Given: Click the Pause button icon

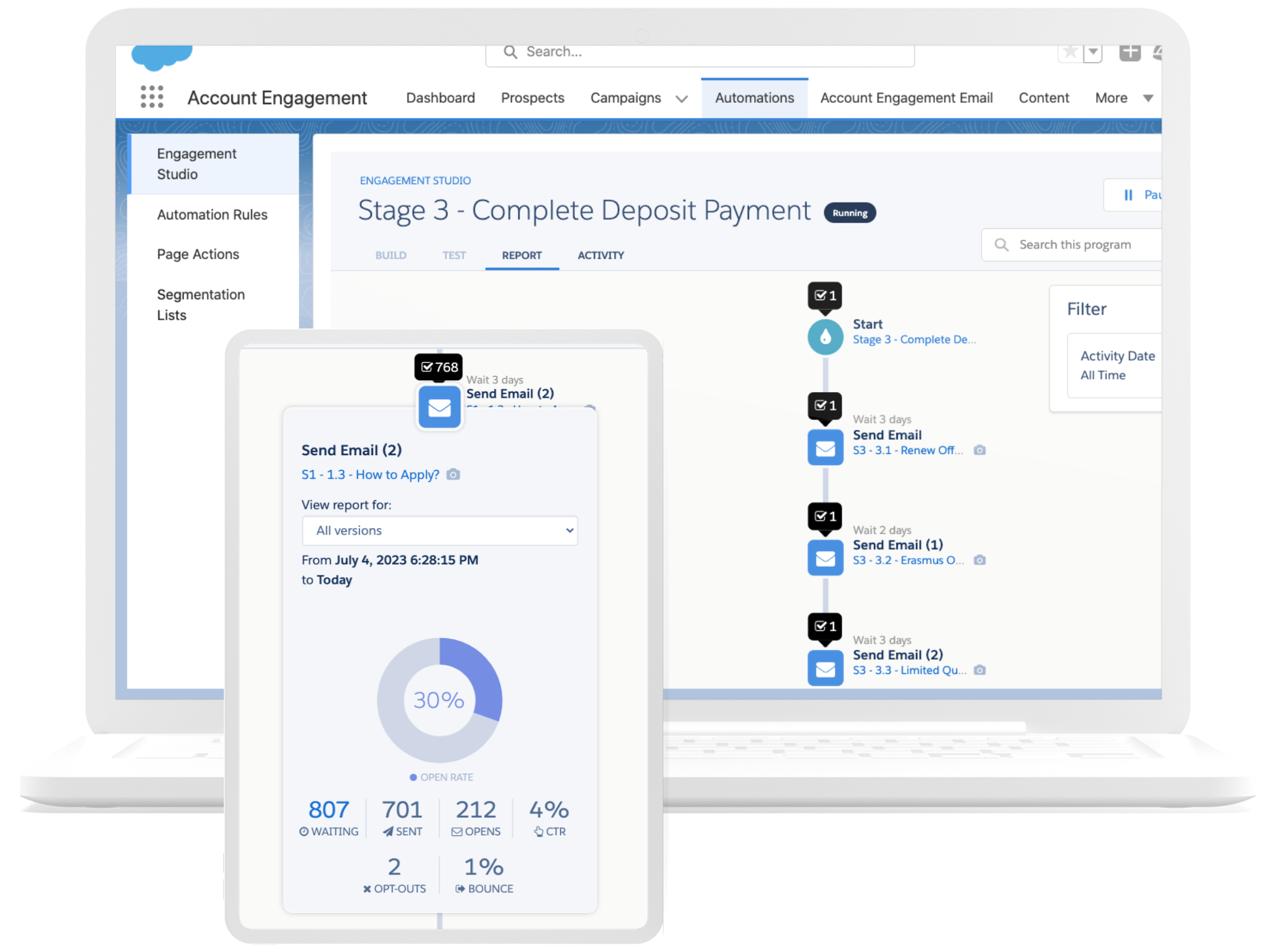Looking at the screenshot, I should click(x=1128, y=195).
